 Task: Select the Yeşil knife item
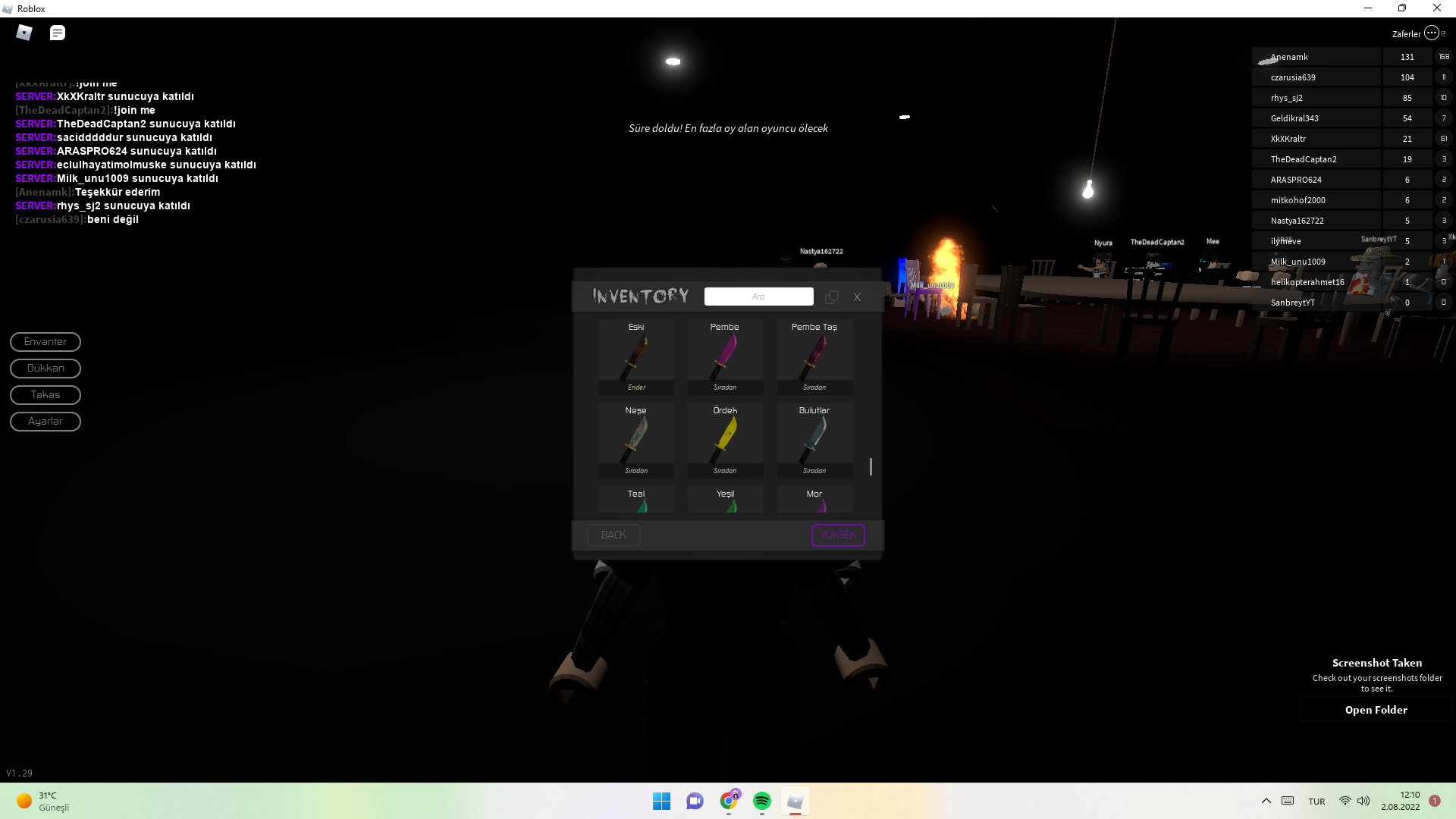coord(725,500)
